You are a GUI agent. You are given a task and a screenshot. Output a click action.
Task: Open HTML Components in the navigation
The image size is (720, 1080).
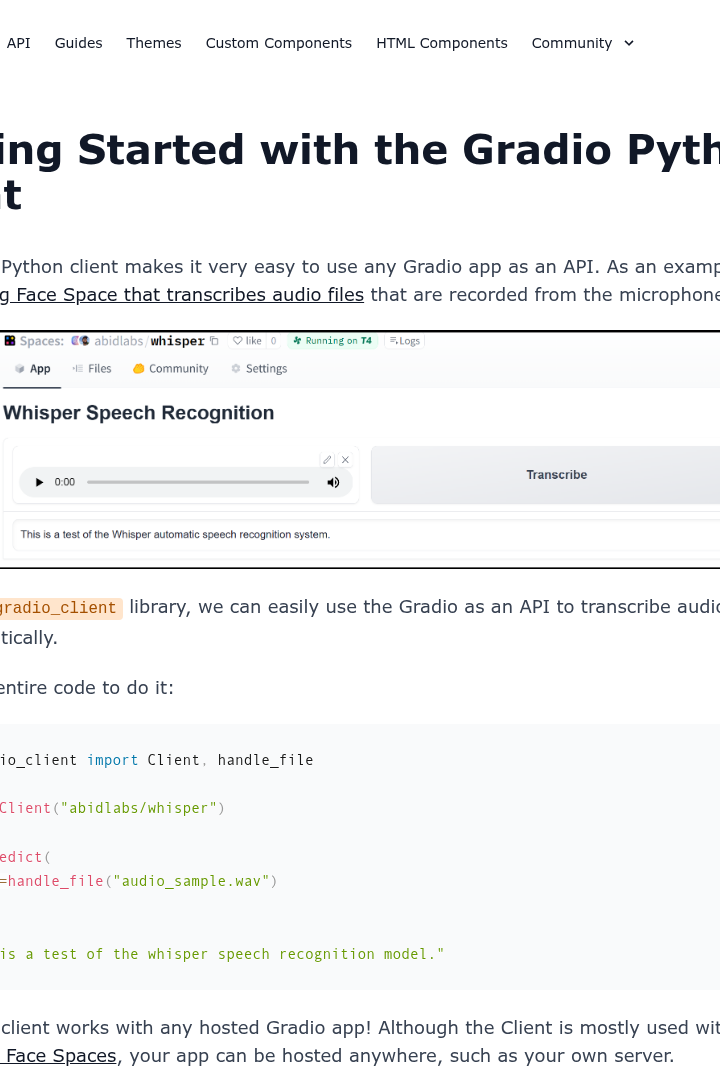point(442,43)
